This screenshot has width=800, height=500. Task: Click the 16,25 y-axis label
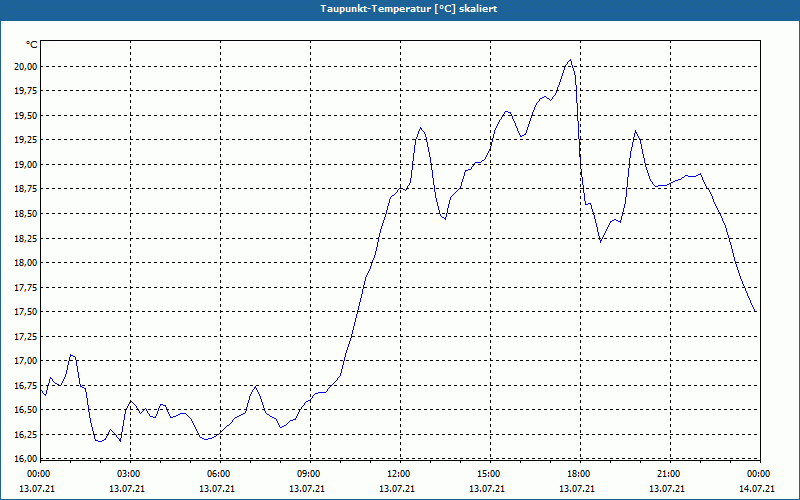[x=26, y=434]
